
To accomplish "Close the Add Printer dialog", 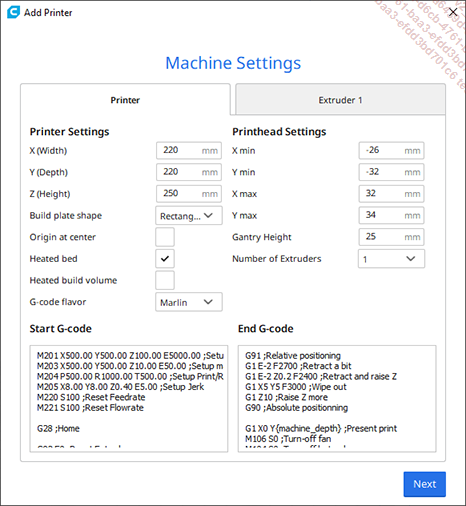I will tap(453, 12).
